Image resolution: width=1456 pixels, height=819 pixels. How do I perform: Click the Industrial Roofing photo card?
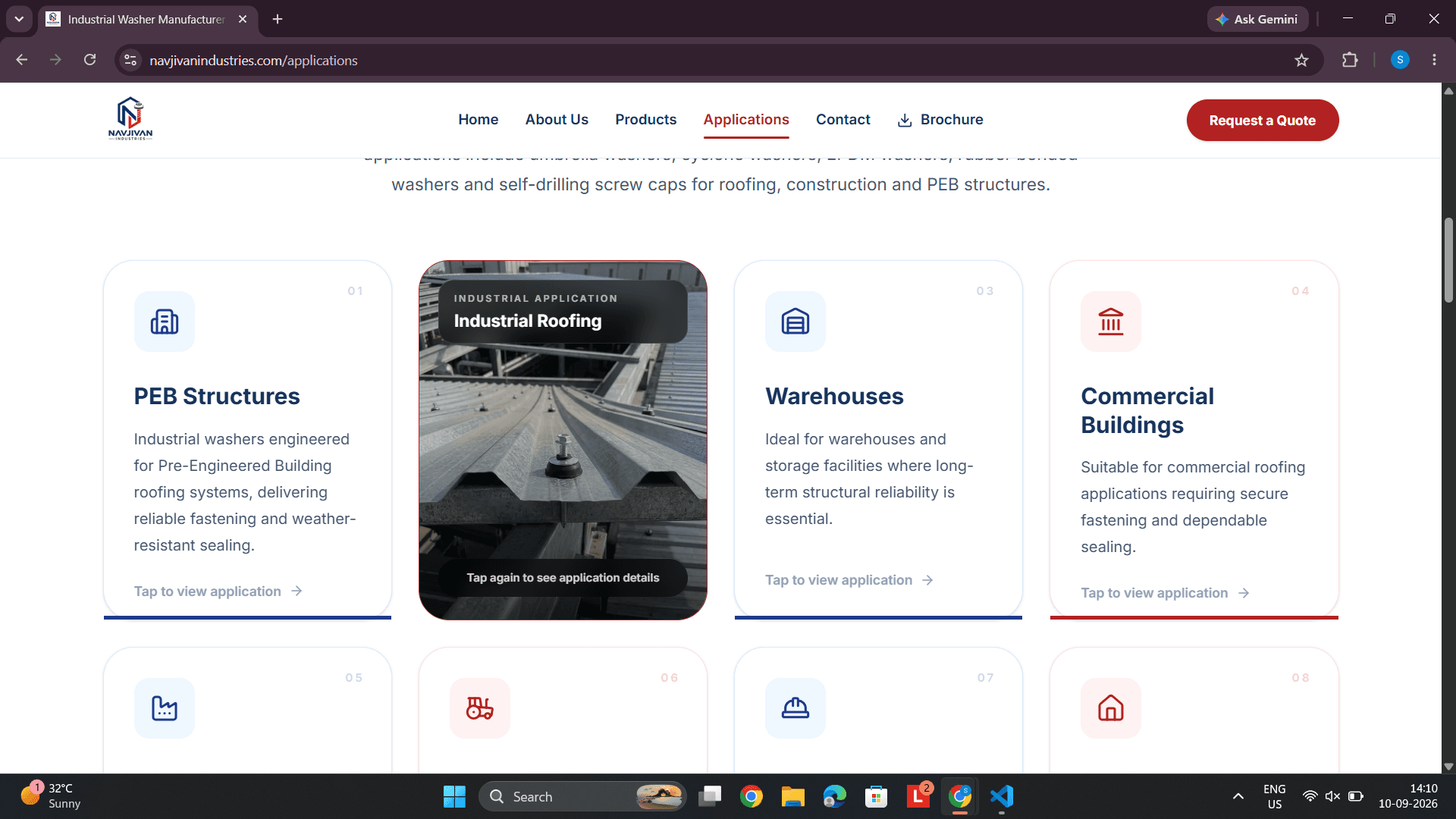(563, 441)
